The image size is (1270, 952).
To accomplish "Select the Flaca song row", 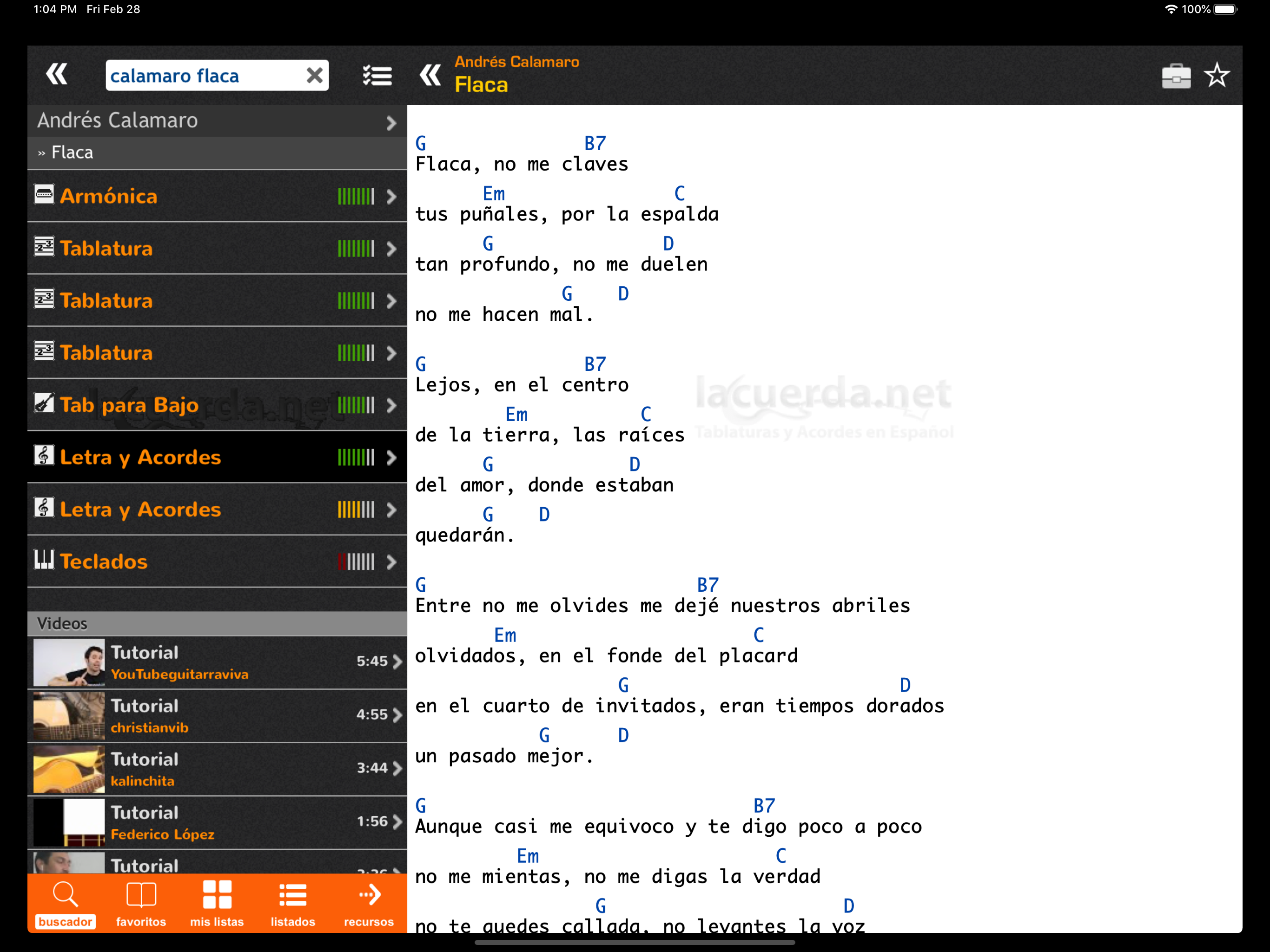I will click(x=217, y=153).
